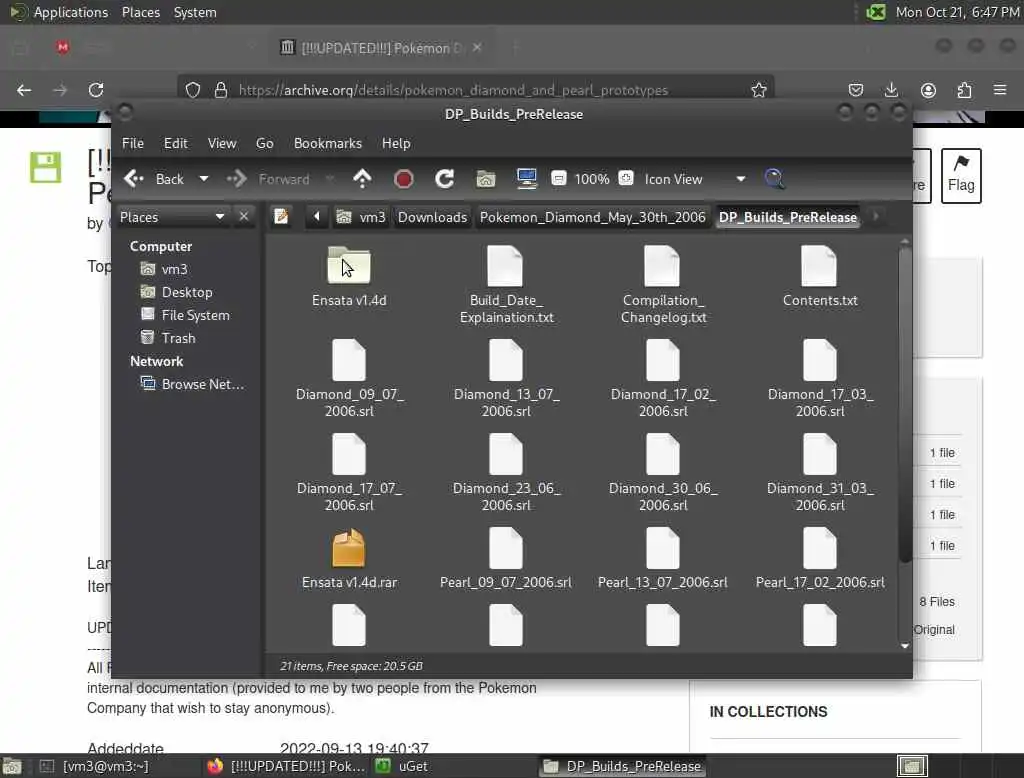The width and height of the screenshot is (1024, 778).
Task: Close the Pokemon Diamond Firefox tab
Action: click(477, 48)
